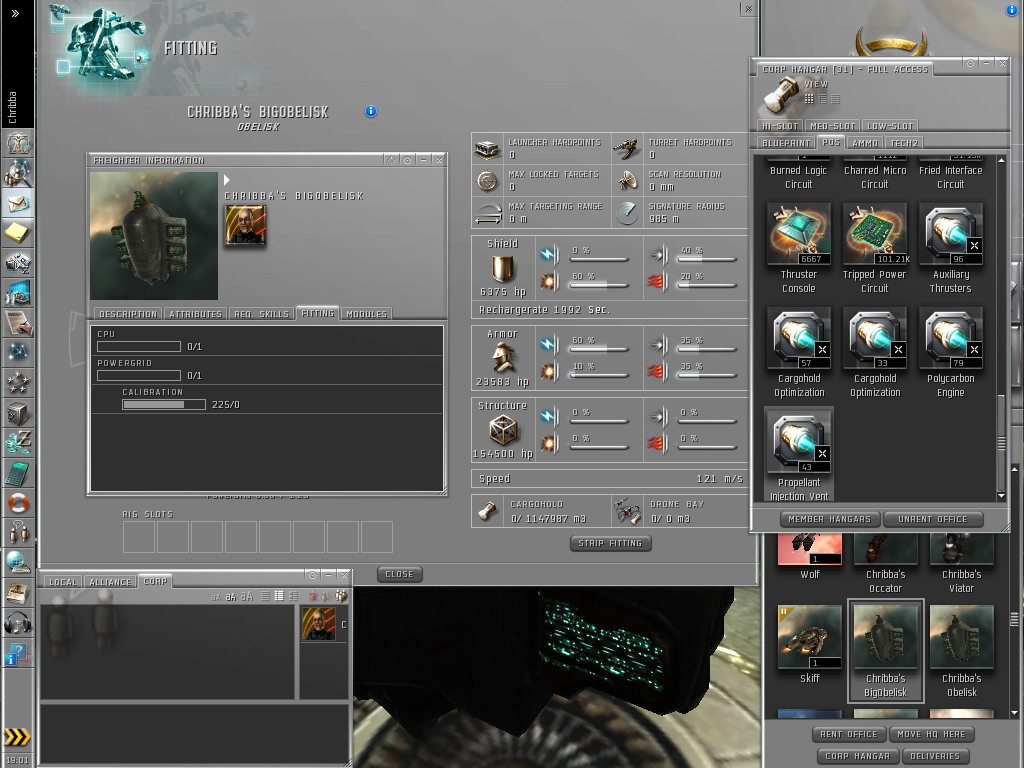This screenshot has height=768, width=1024.
Task: Select the Blueprint hangar division
Action: (x=786, y=143)
